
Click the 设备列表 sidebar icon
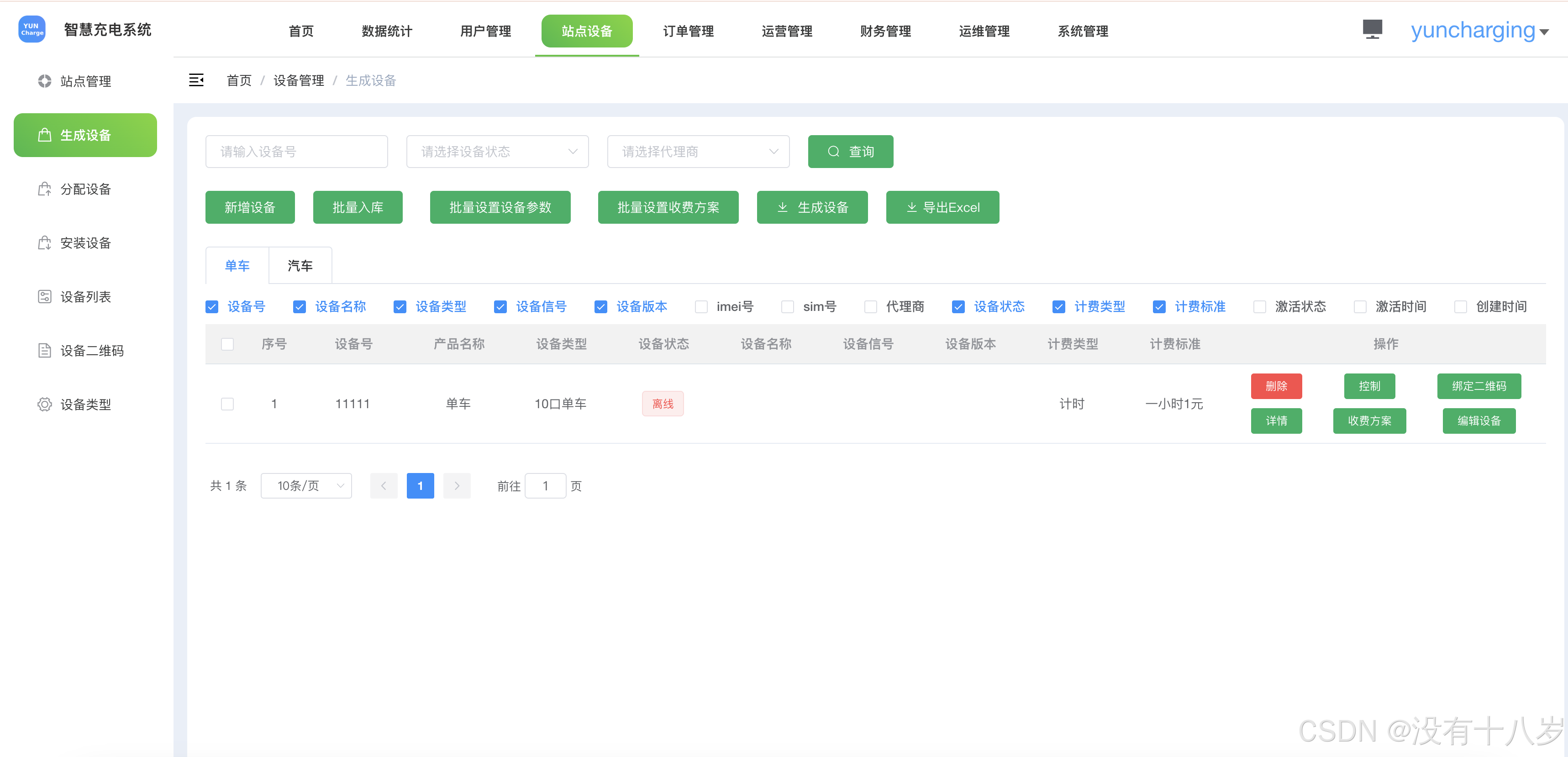[x=44, y=296]
